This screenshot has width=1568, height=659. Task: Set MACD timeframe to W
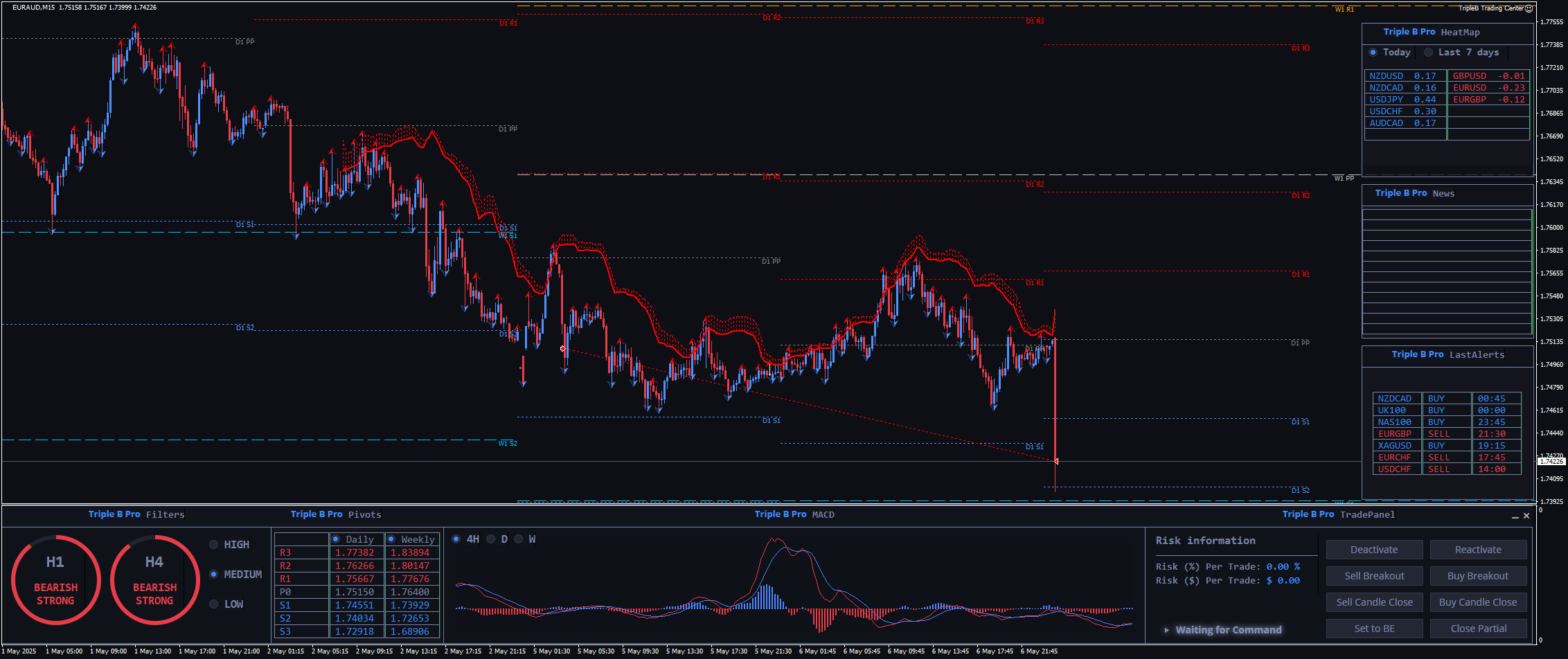click(519, 539)
